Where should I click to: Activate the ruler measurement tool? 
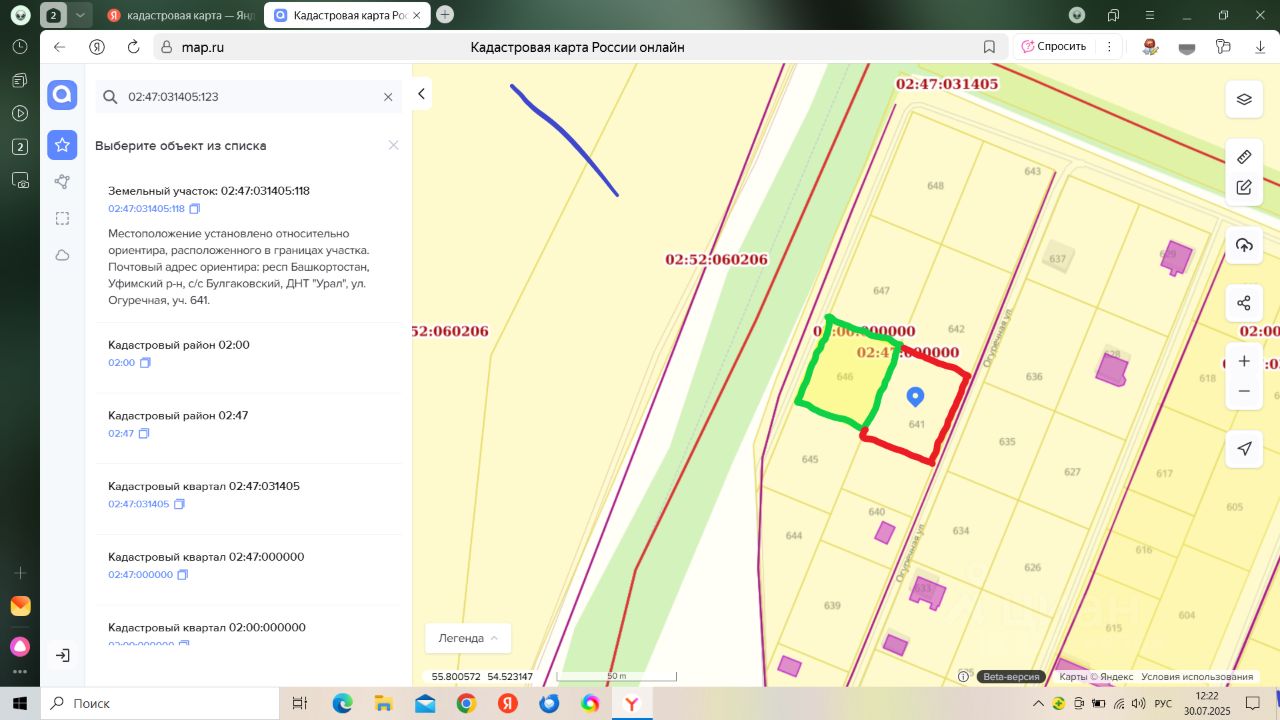1244,157
